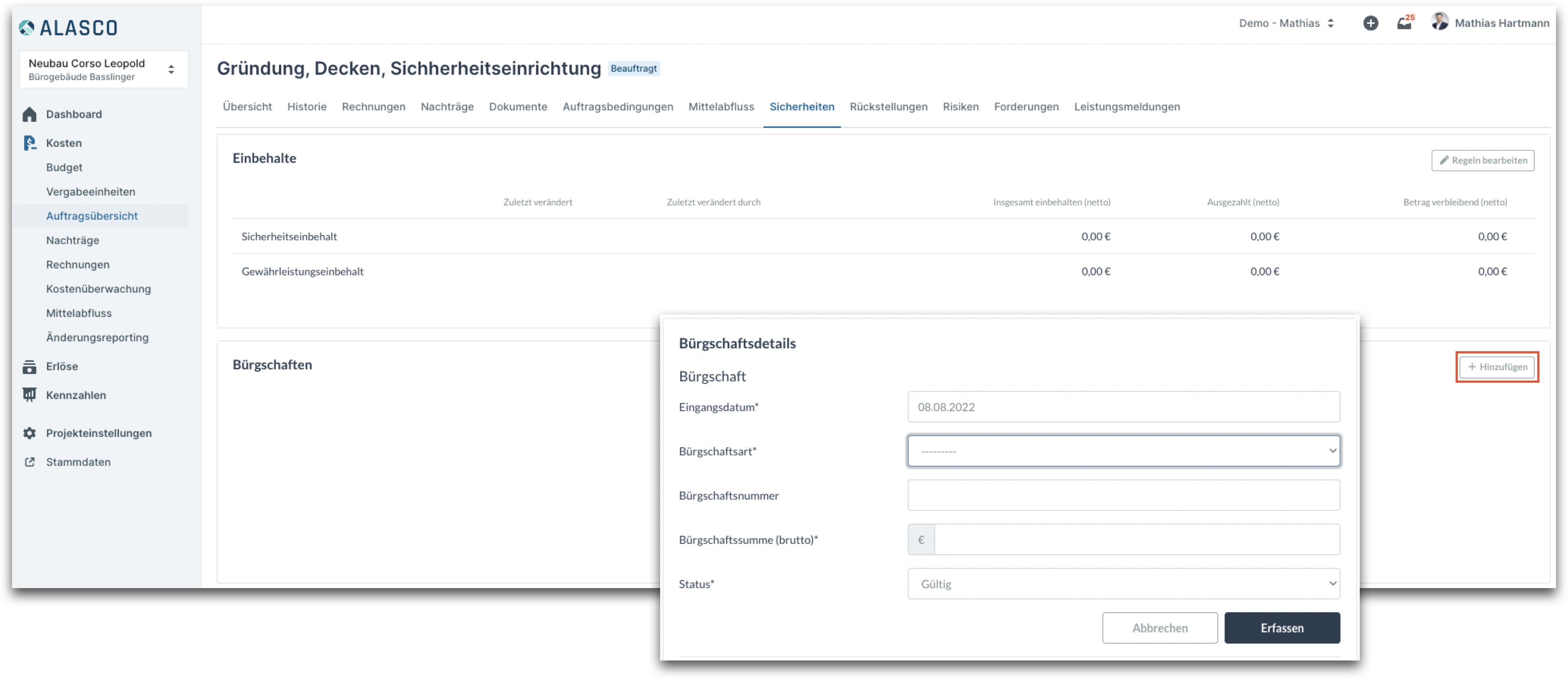Screen dimensions: 1568x679
Task: Select the Sicherheiten tab
Action: point(802,107)
